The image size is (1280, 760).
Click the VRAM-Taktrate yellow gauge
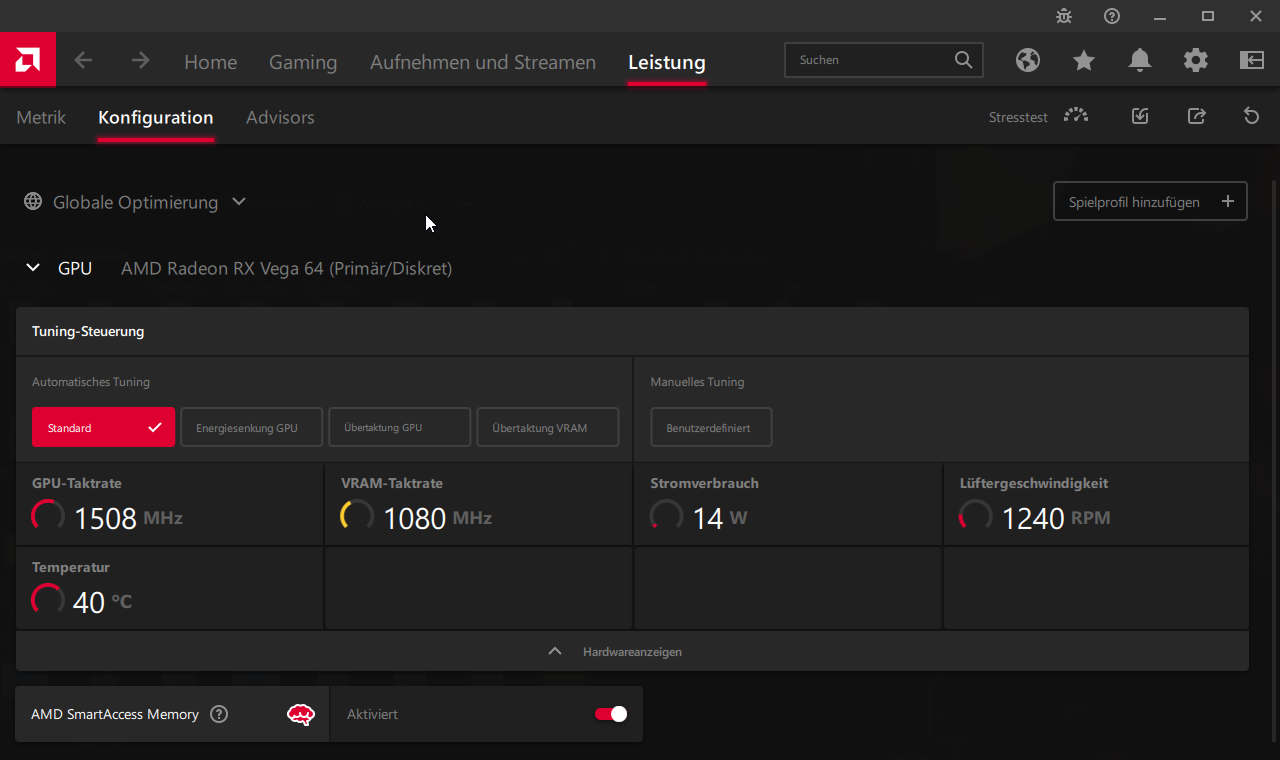pos(357,516)
